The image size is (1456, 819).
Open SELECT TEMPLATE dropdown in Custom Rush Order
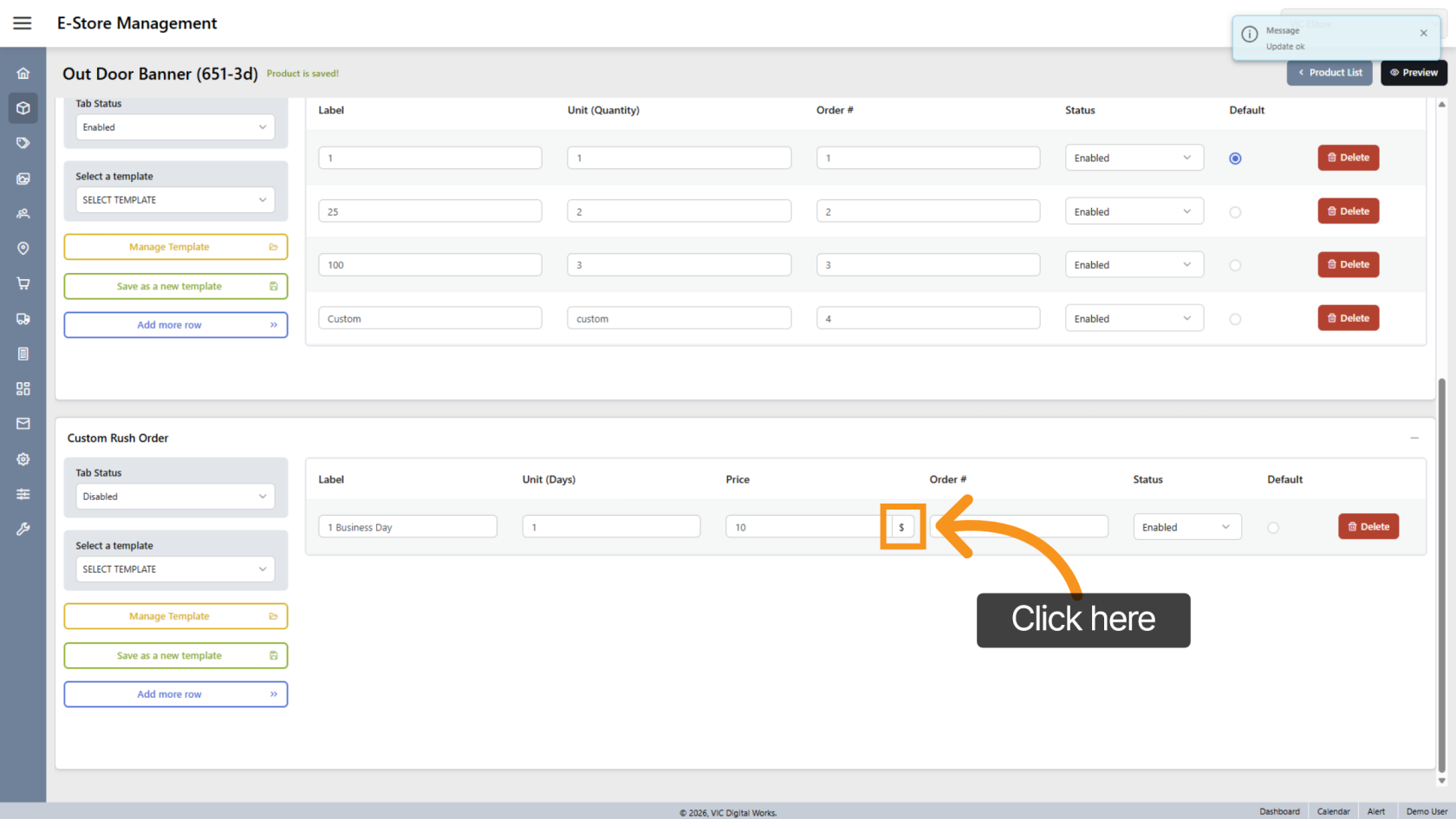click(x=175, y=569)
